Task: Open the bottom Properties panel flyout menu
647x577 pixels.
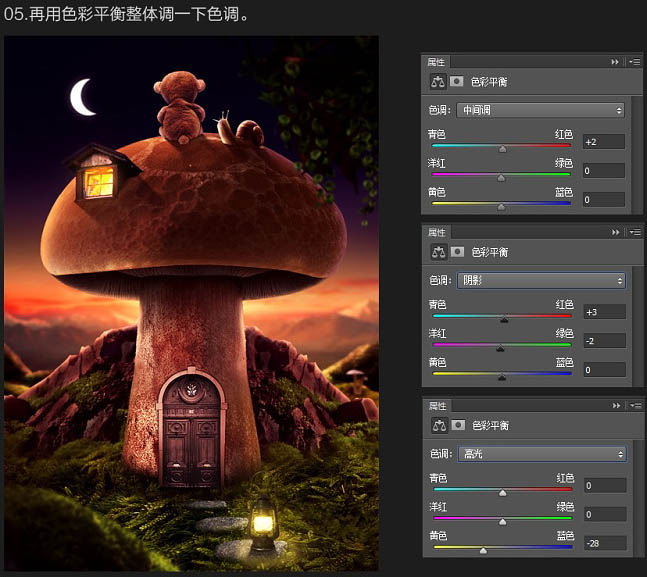Action: pyautogui.click(x=634, y=405)
